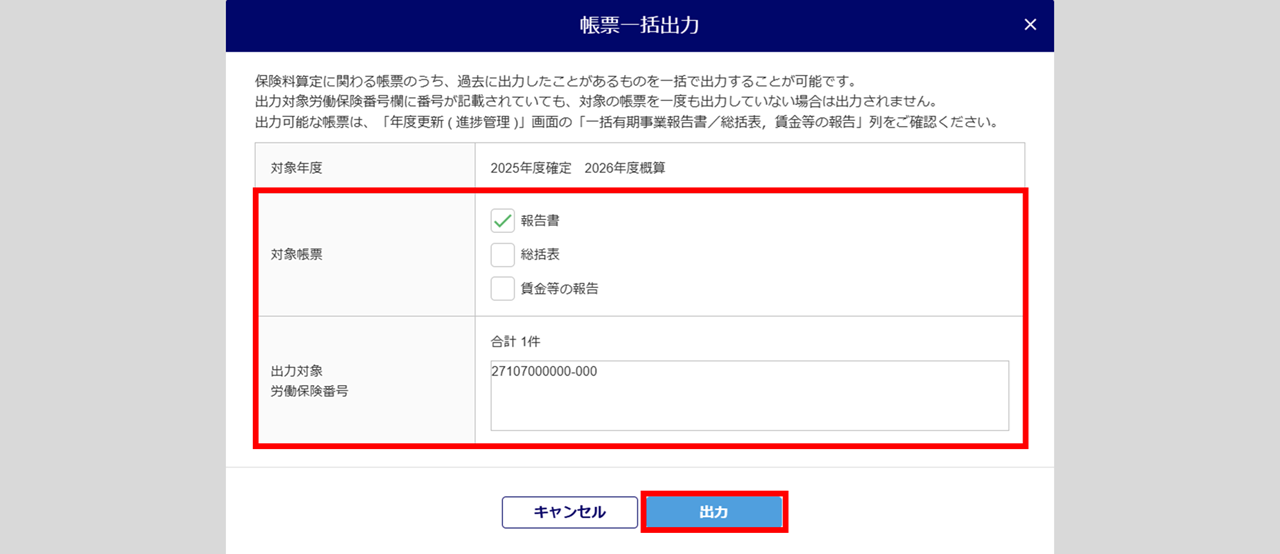Click the 賃金等の報告 label text
This screenshot has width=1280, height=554.
click(559, 289)
